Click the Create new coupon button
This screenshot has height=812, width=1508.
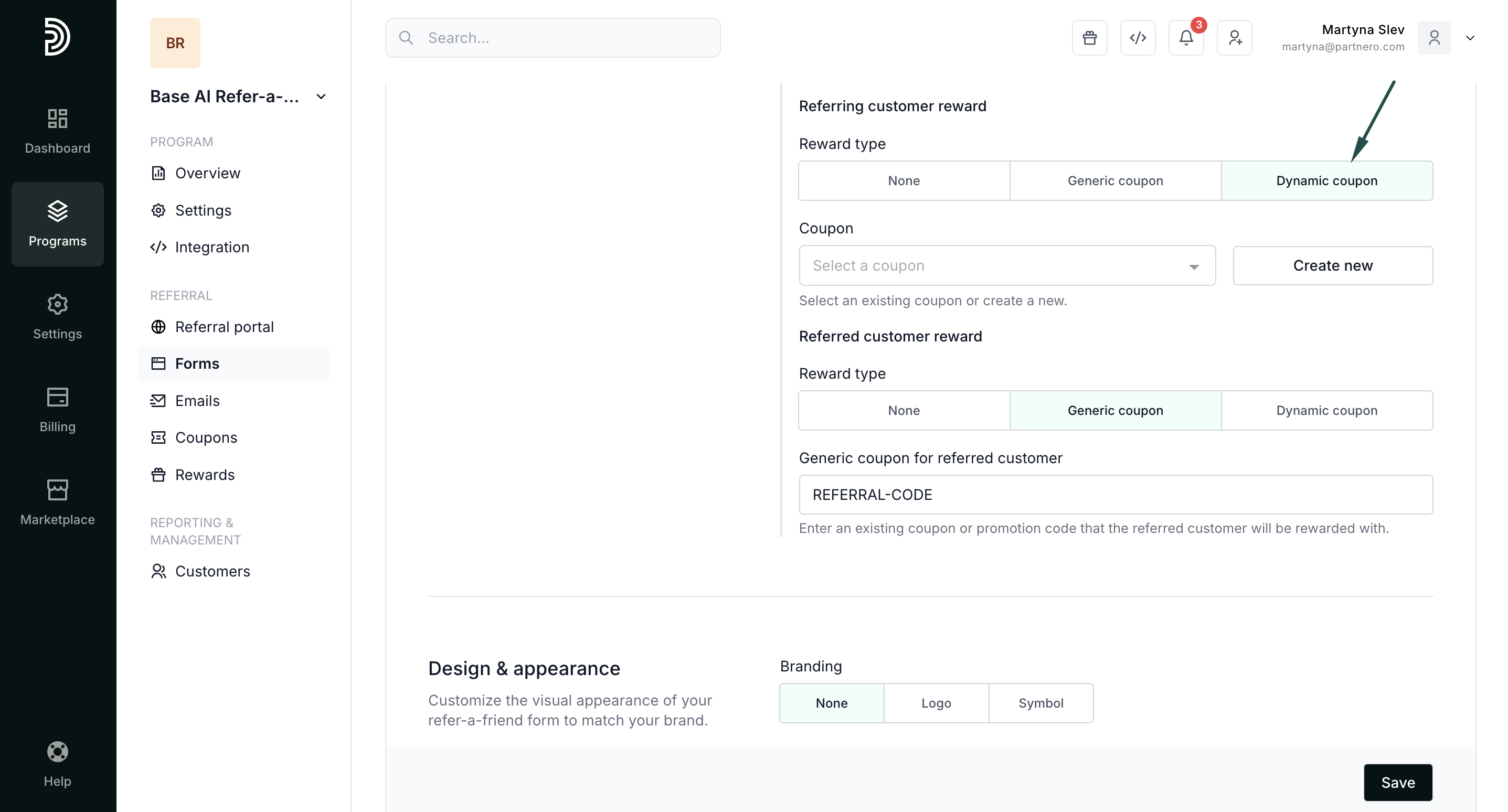coord(1332,266)
